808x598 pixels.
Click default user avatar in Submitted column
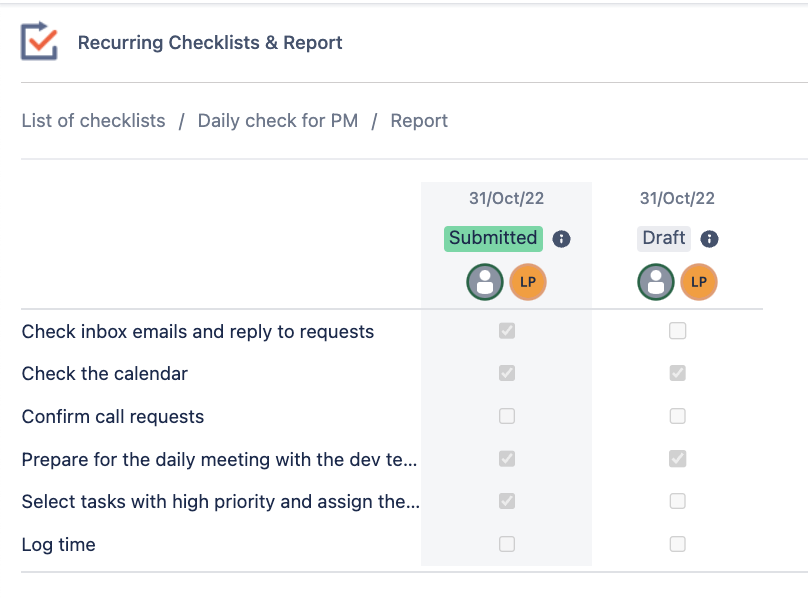tap(485, 283)
